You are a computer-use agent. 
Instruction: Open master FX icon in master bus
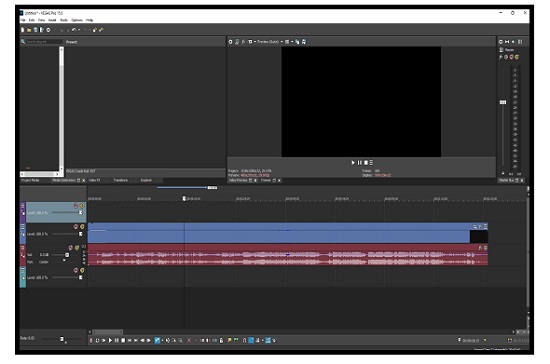click(x=501, y=57)
